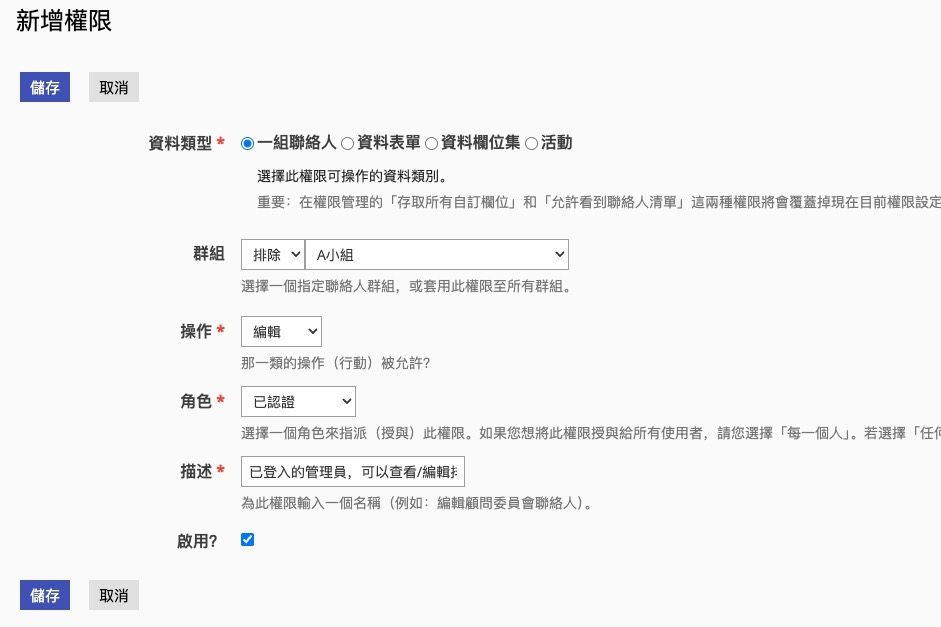This screenshot has height=627, width=941.
Task: Pick the 活動 radio button
Action: coord(531,143)
